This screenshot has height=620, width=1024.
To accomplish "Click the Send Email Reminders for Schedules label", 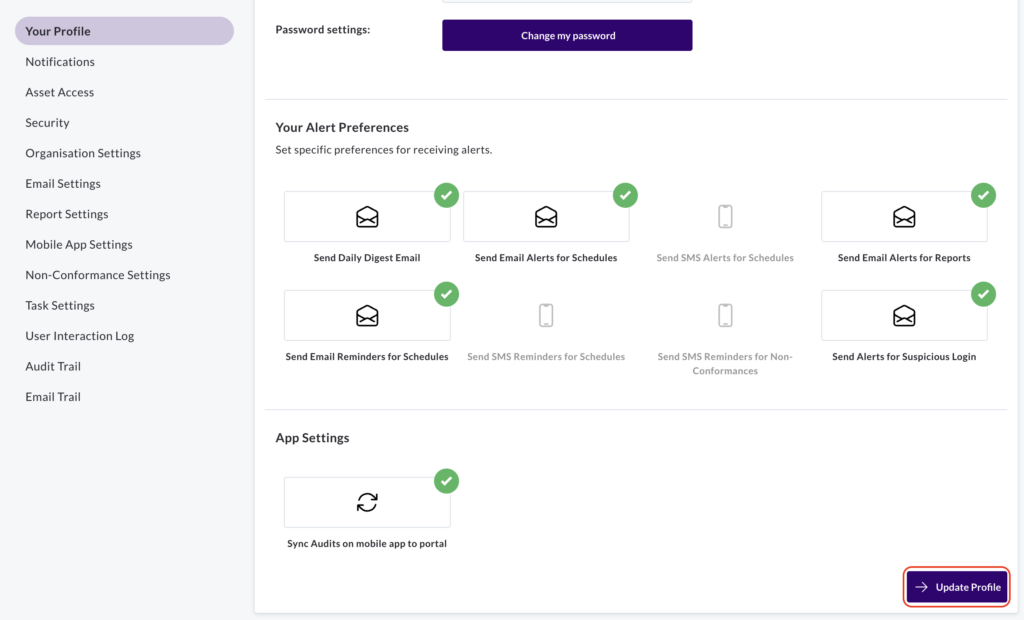I will (x=367, y=357).
